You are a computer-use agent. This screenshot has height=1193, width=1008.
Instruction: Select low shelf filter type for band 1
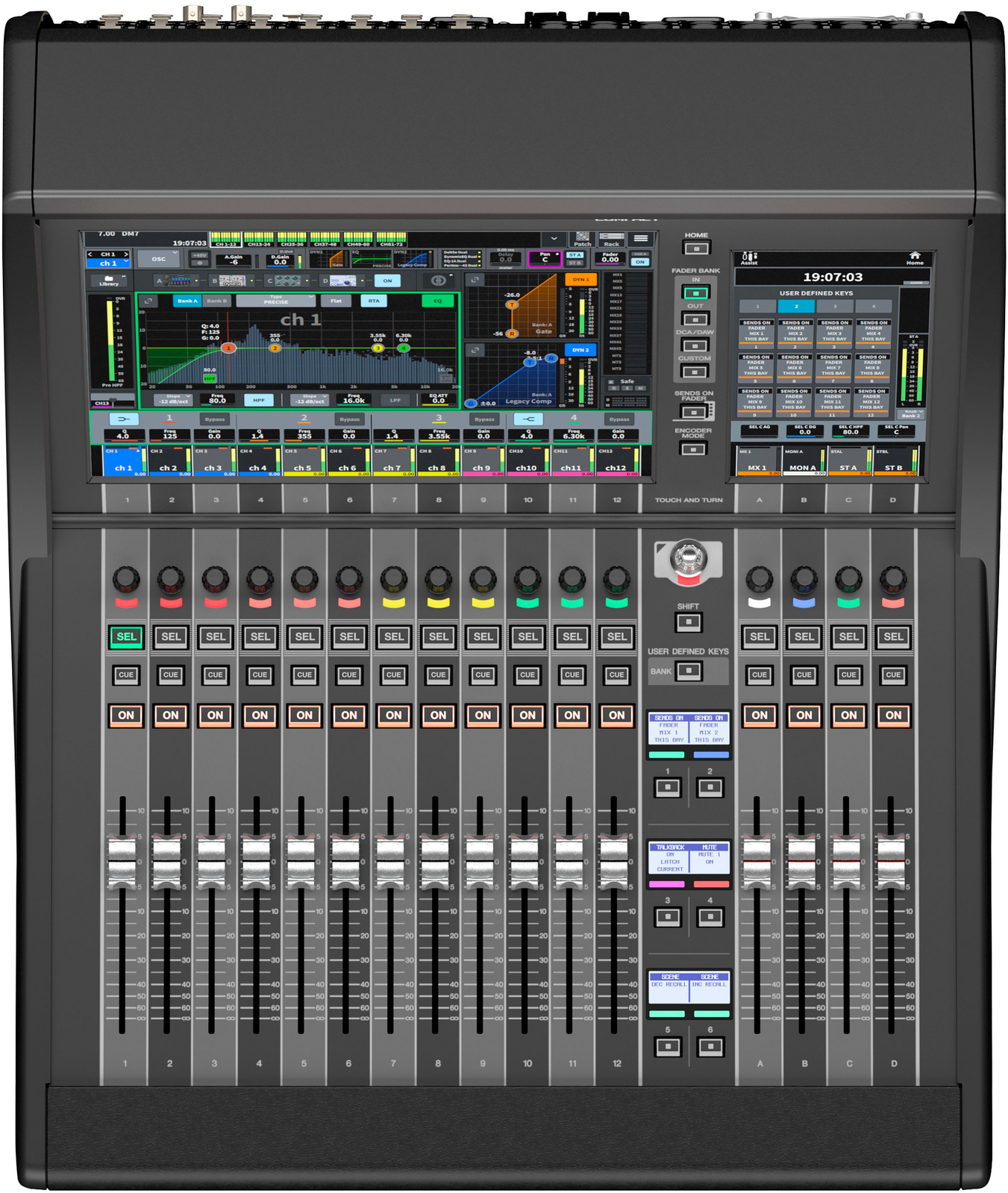pos(124,419)
